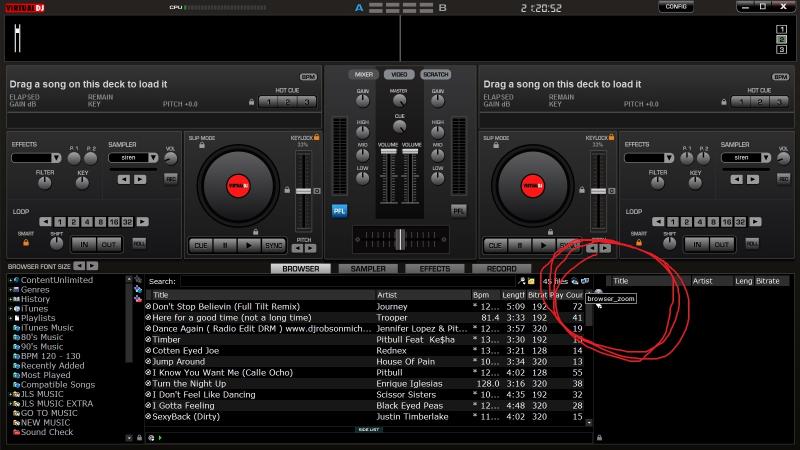Decrease browser font size with left arrow
The image size is (800, 450).
pyautogui.click(x=79, y=266)
